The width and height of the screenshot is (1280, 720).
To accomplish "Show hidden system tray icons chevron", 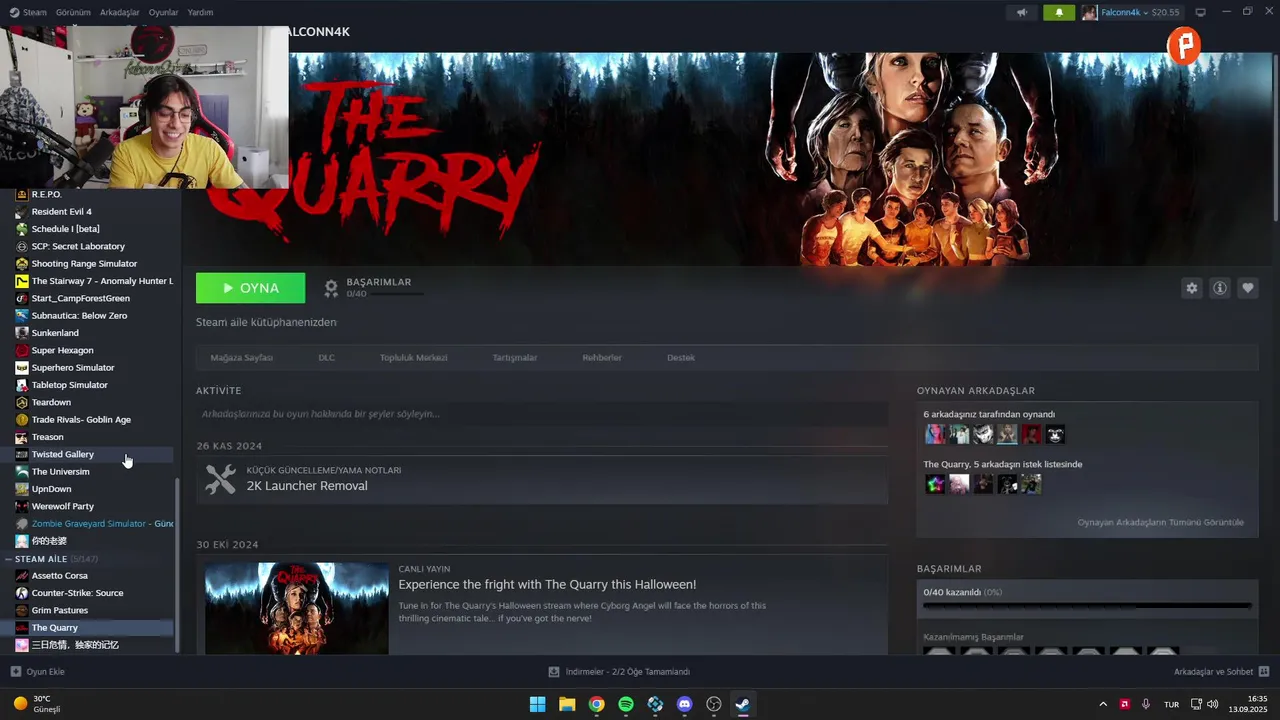I will 1103,704.
